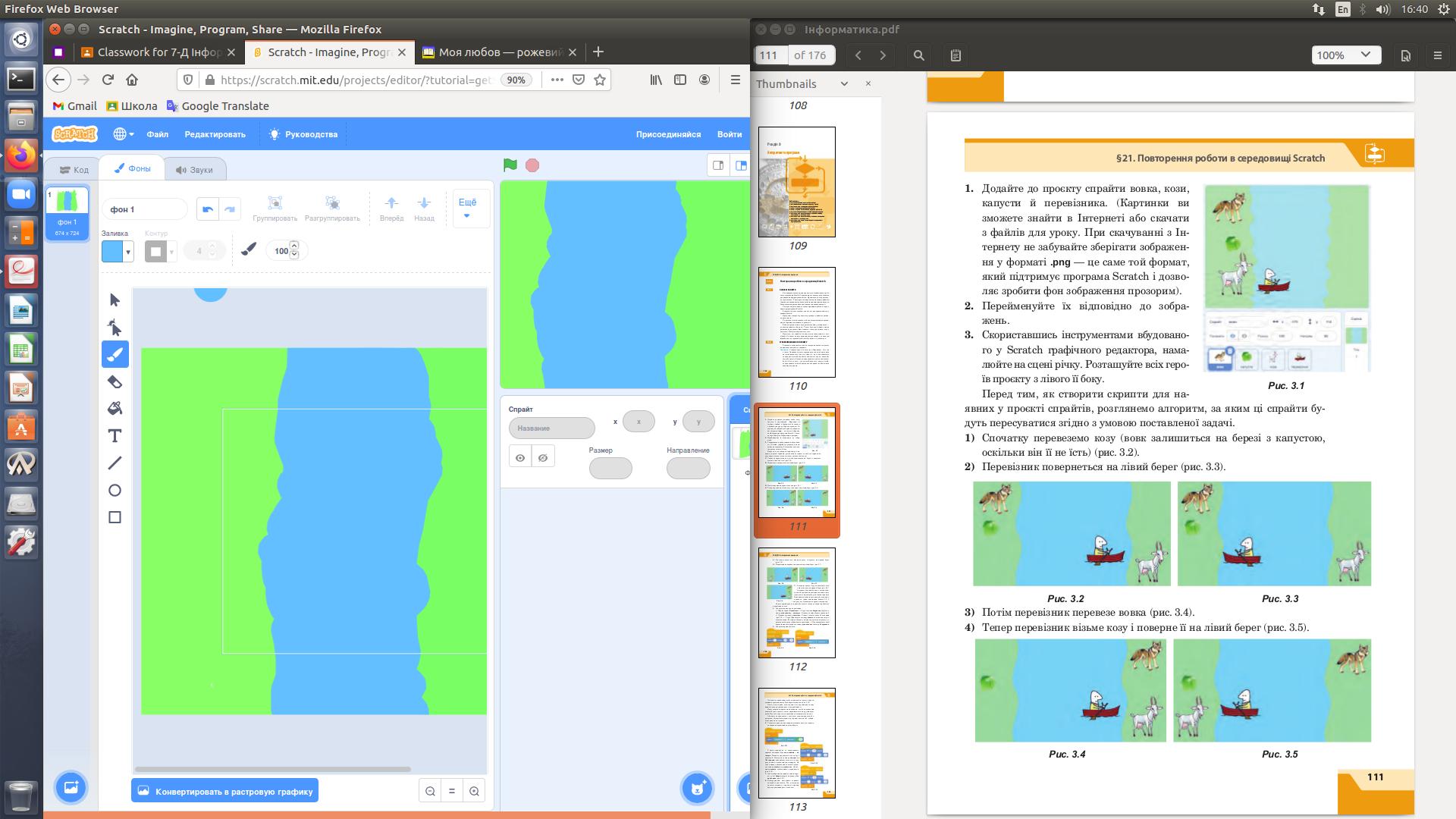Select the Reshape tool
The height and width of the screenshot is (819, 1456).
pyautogui.click(x=115, y=327)
